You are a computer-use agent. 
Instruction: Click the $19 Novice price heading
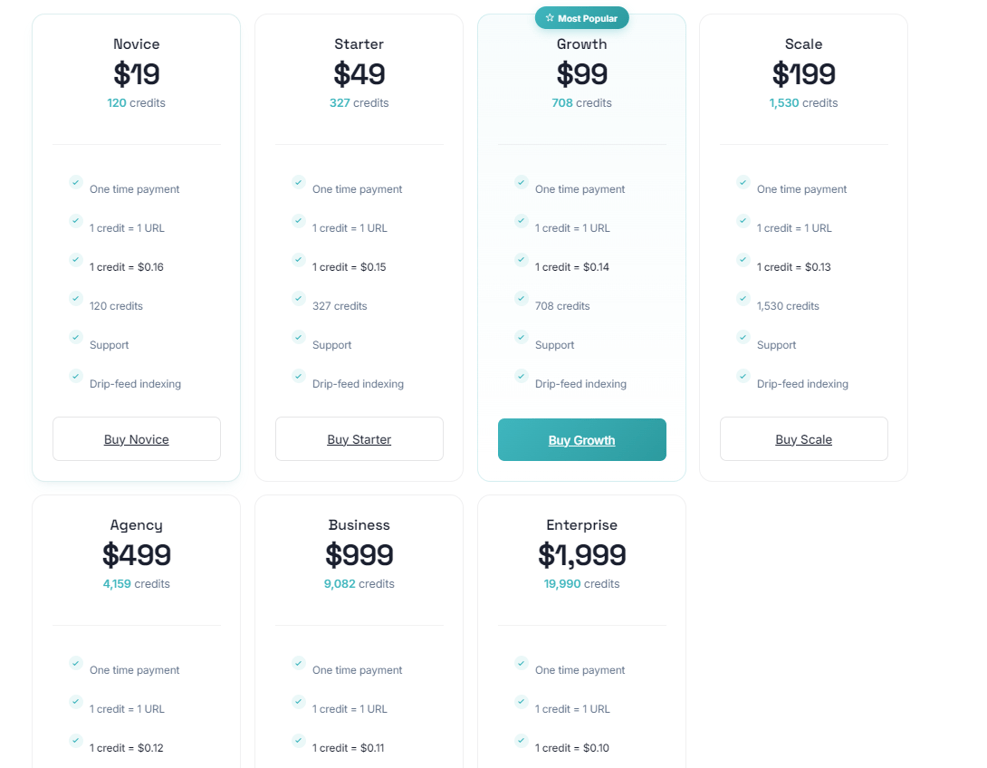(x=137, y=74)
